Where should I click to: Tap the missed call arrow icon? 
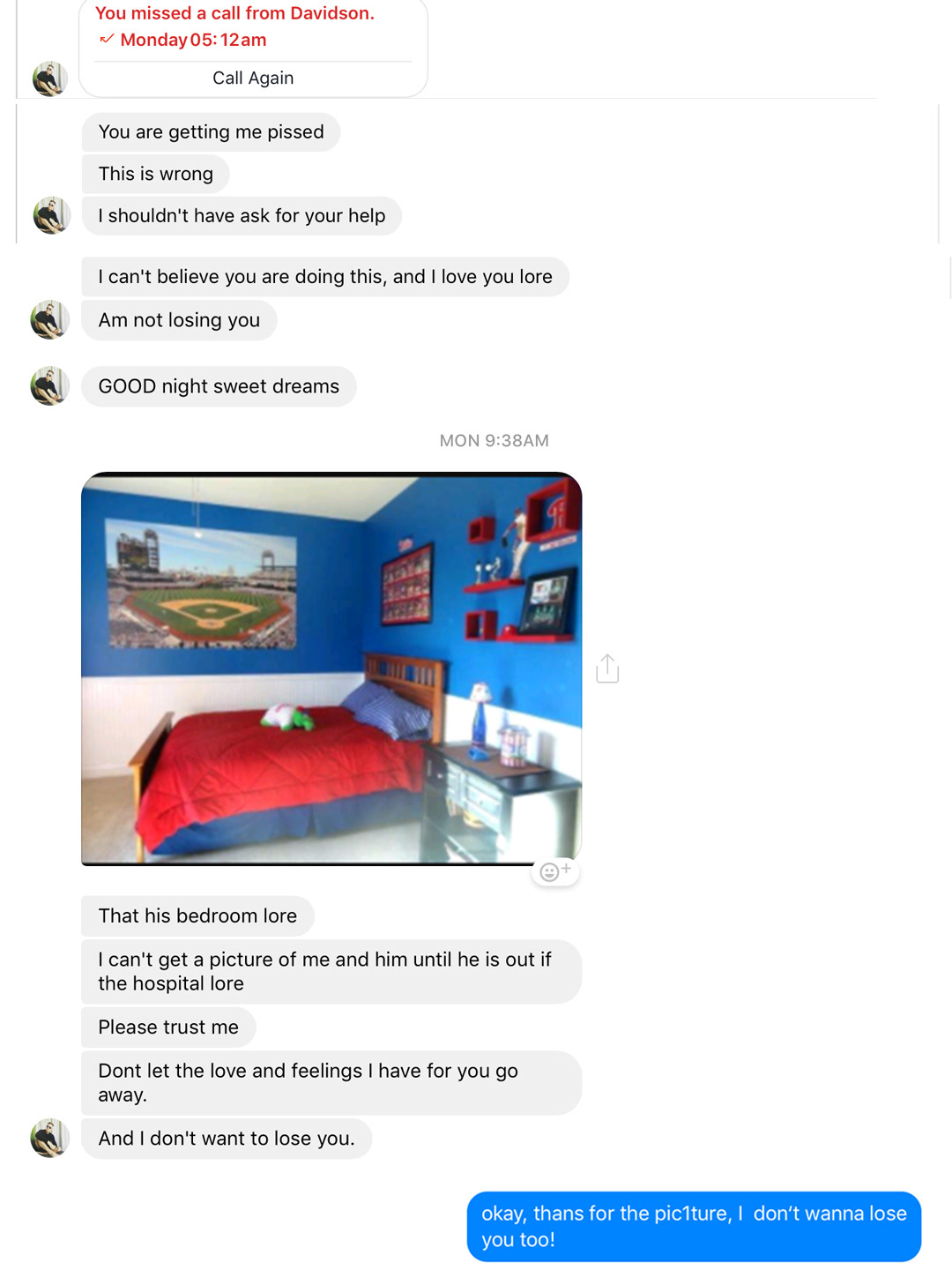[x=107, y=39]
